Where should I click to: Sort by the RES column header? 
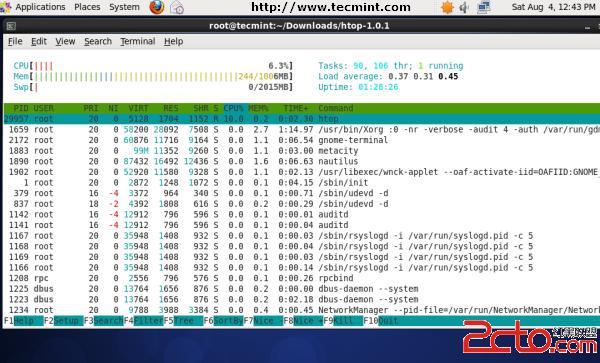coord(171,108)
